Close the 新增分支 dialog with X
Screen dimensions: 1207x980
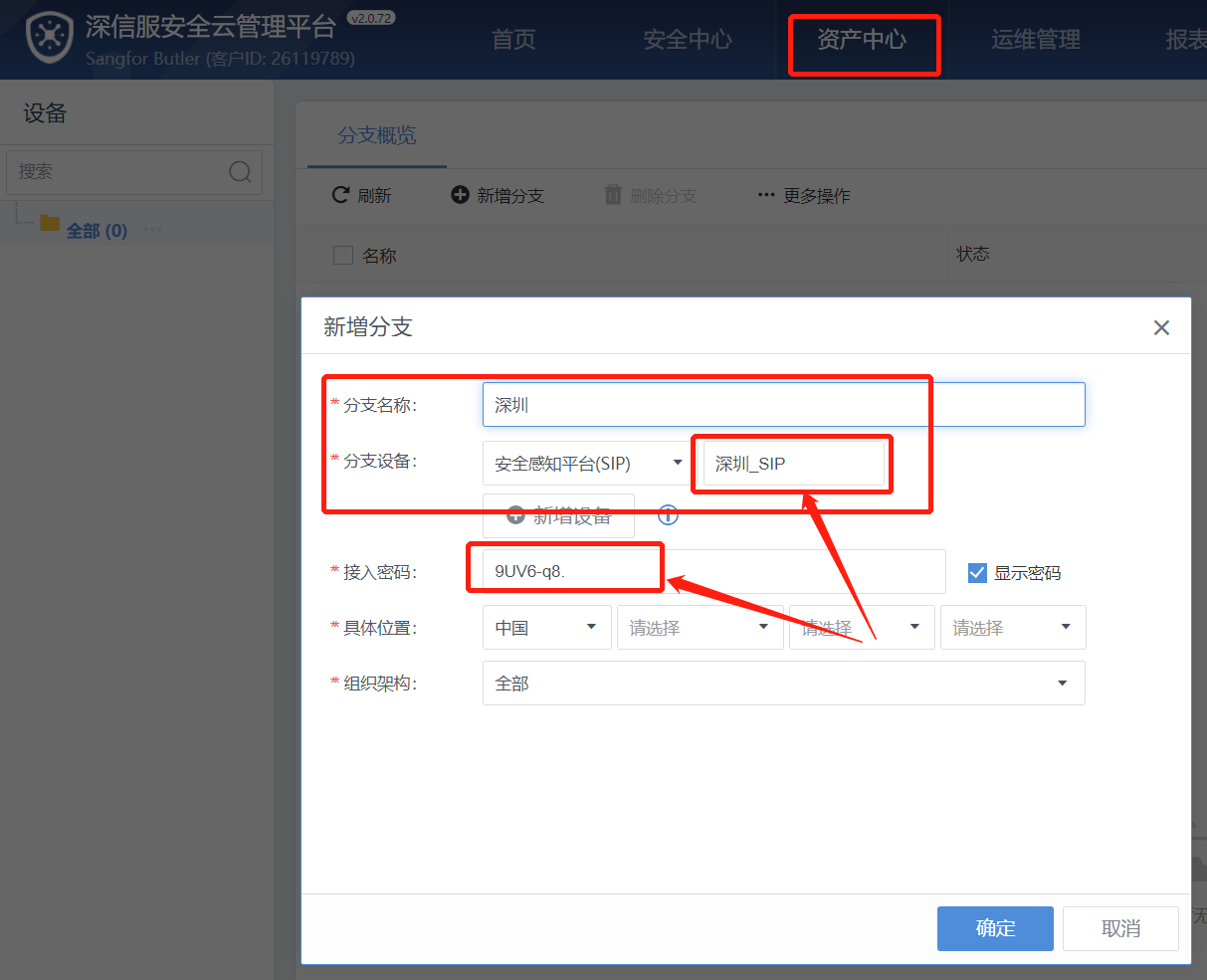coord(1160,328)
